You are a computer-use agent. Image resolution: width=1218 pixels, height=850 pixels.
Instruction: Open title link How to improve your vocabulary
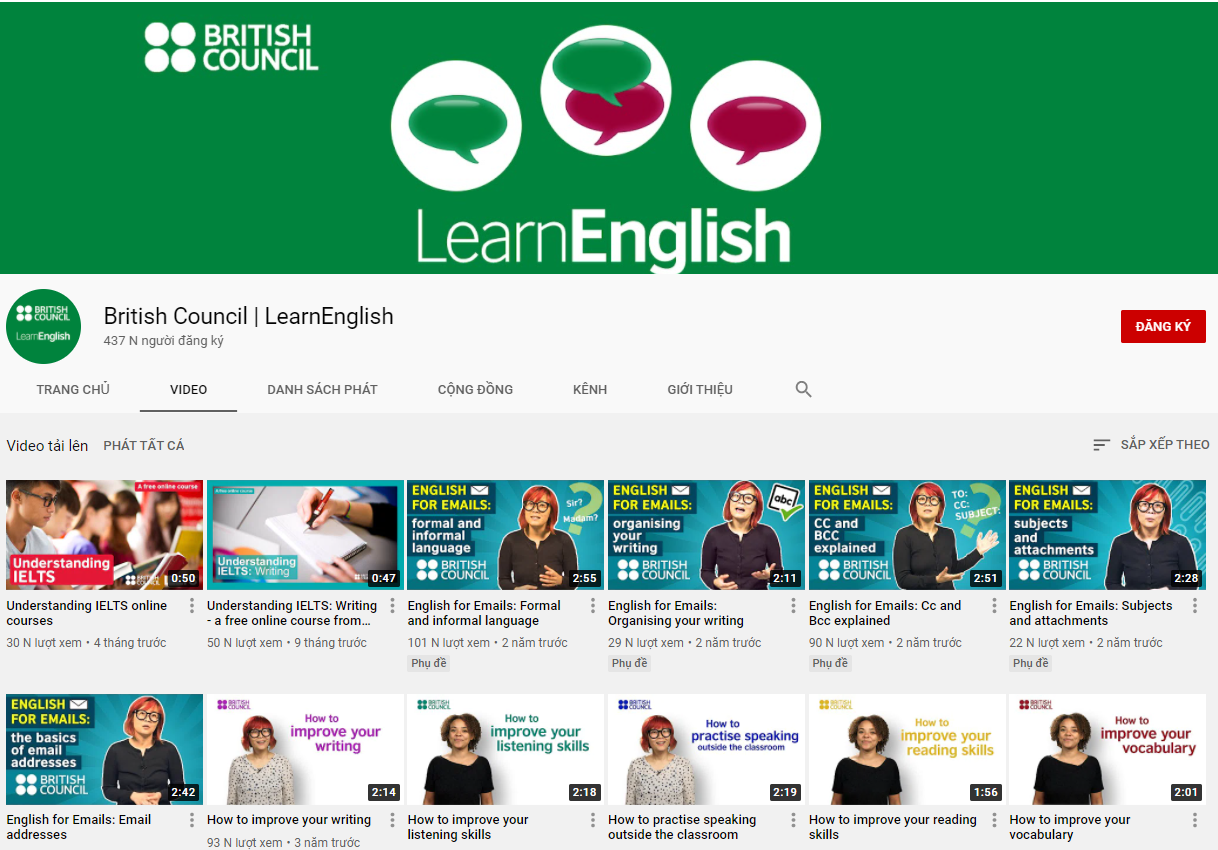click(x=1070, y=827)
